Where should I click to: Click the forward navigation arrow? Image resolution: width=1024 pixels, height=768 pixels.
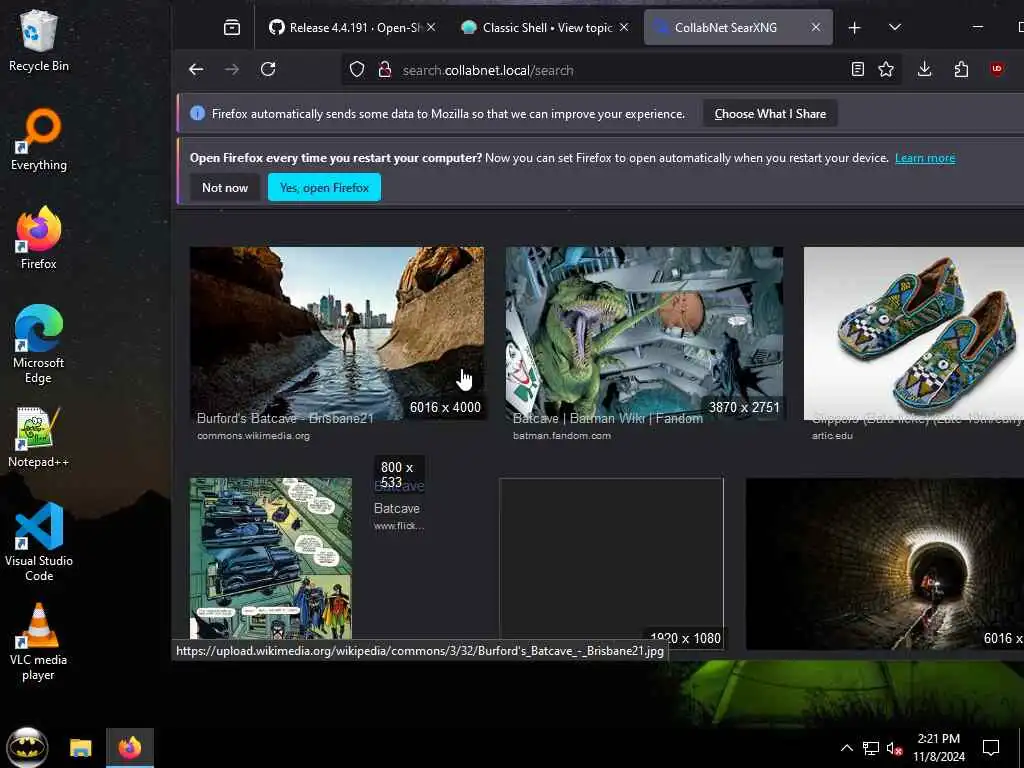(232, 70)
